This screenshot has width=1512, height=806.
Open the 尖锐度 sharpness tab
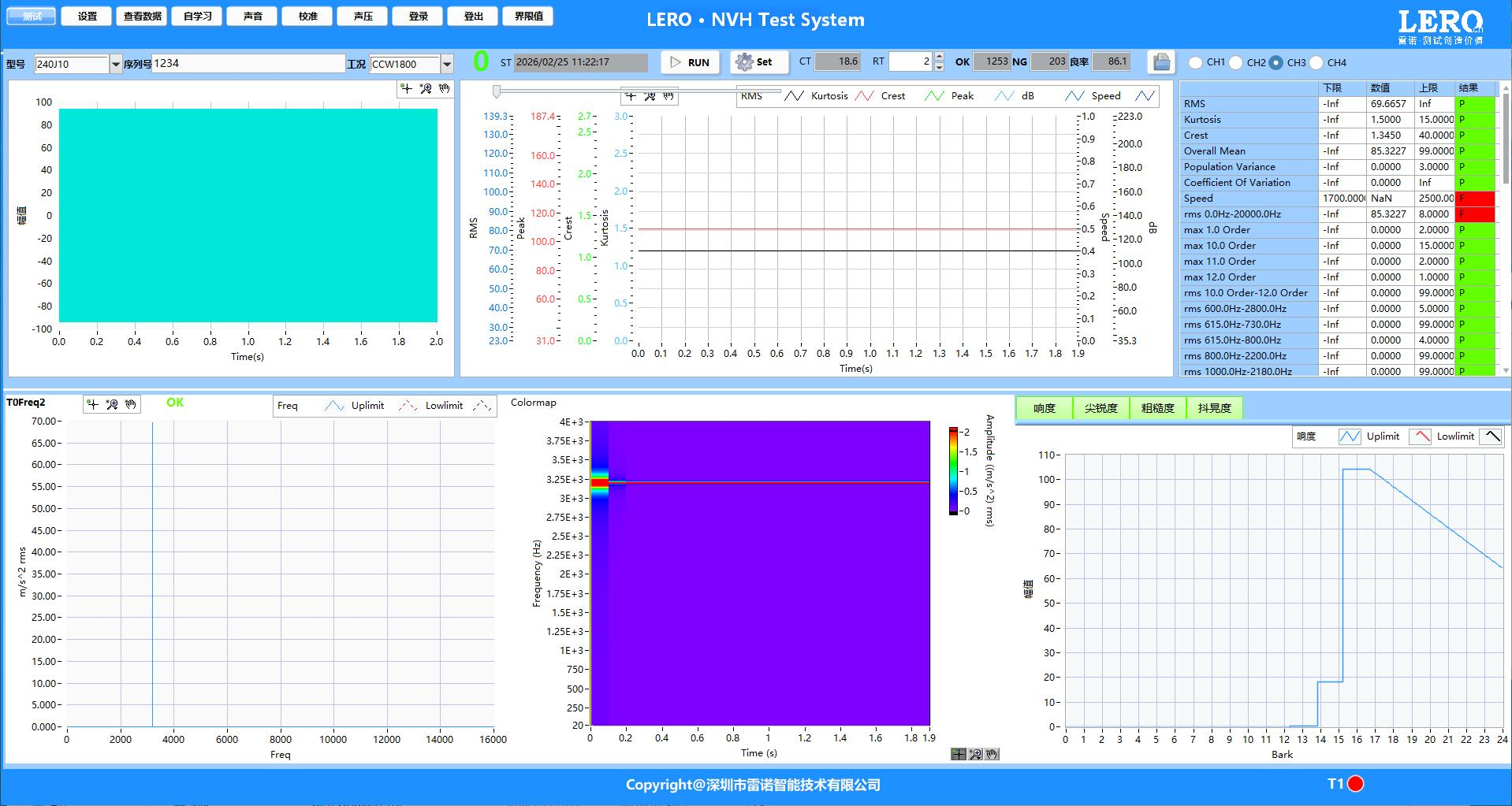tap(1100, 408)
